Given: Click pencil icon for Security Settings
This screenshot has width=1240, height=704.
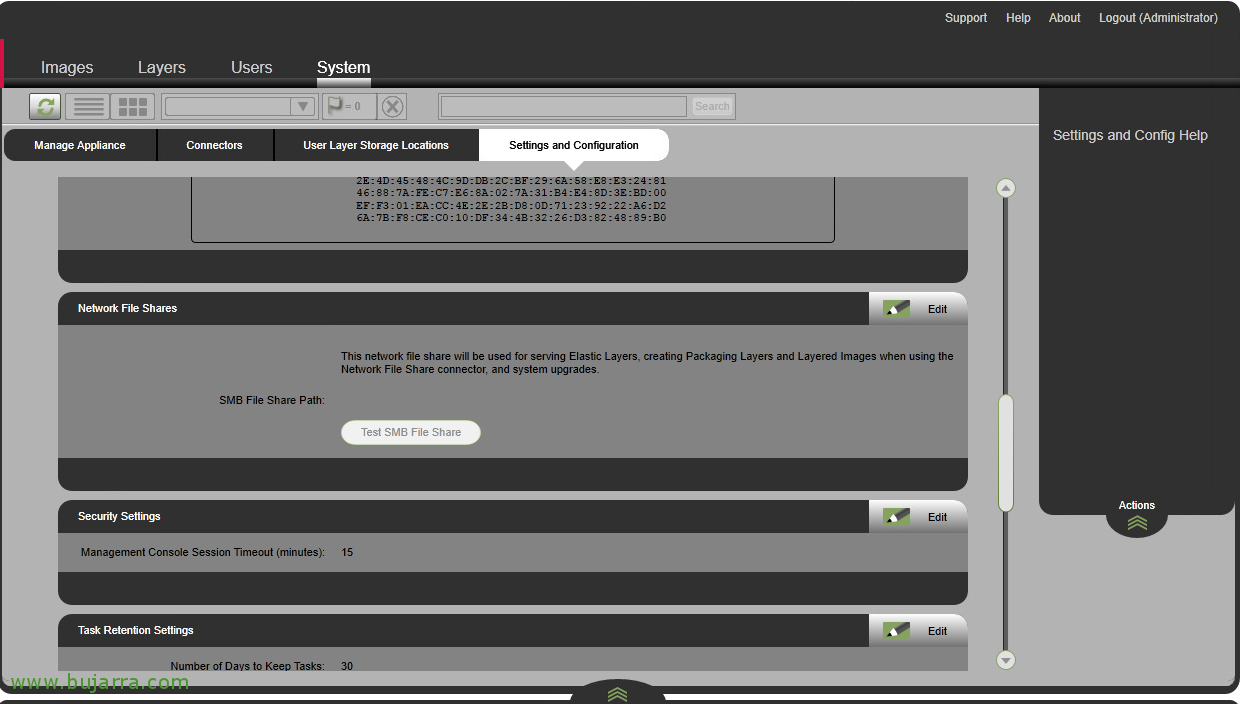Looking at the screenshot, I should pos(897,517).
